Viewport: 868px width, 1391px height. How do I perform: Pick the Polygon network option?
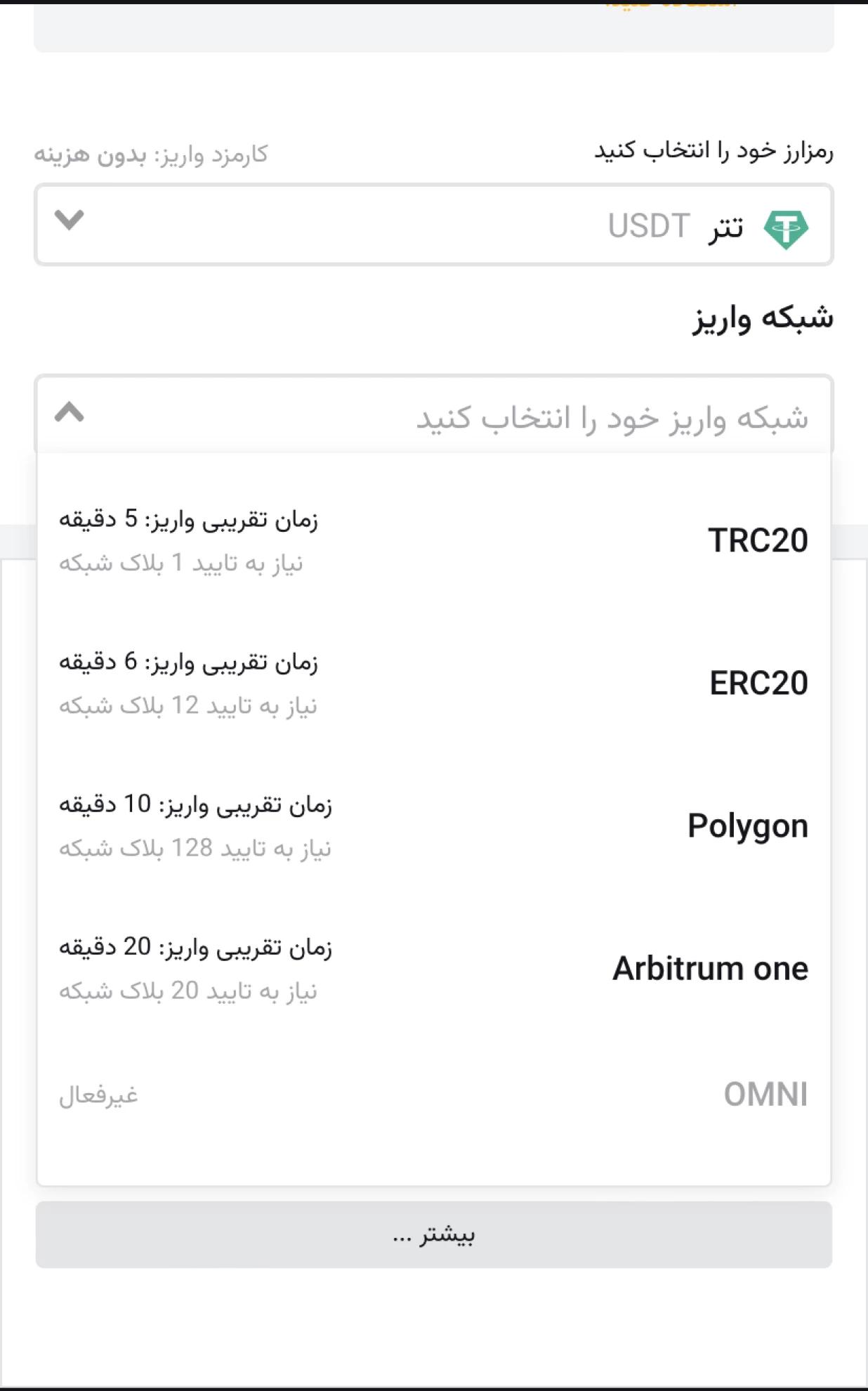(x=434, y=826)
